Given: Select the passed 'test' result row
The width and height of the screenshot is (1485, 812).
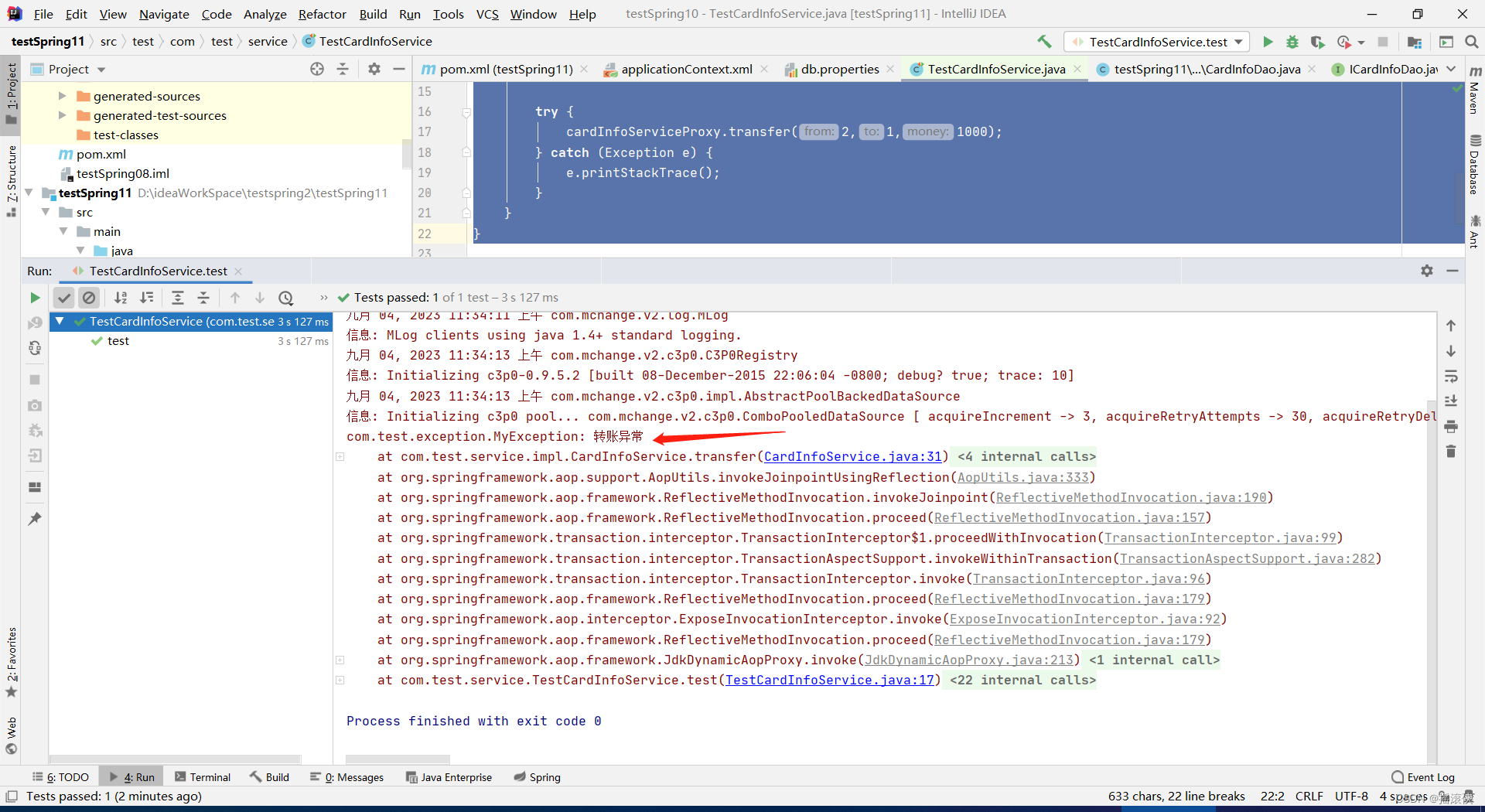Looking at the screenshot, I should pos(191,341).
